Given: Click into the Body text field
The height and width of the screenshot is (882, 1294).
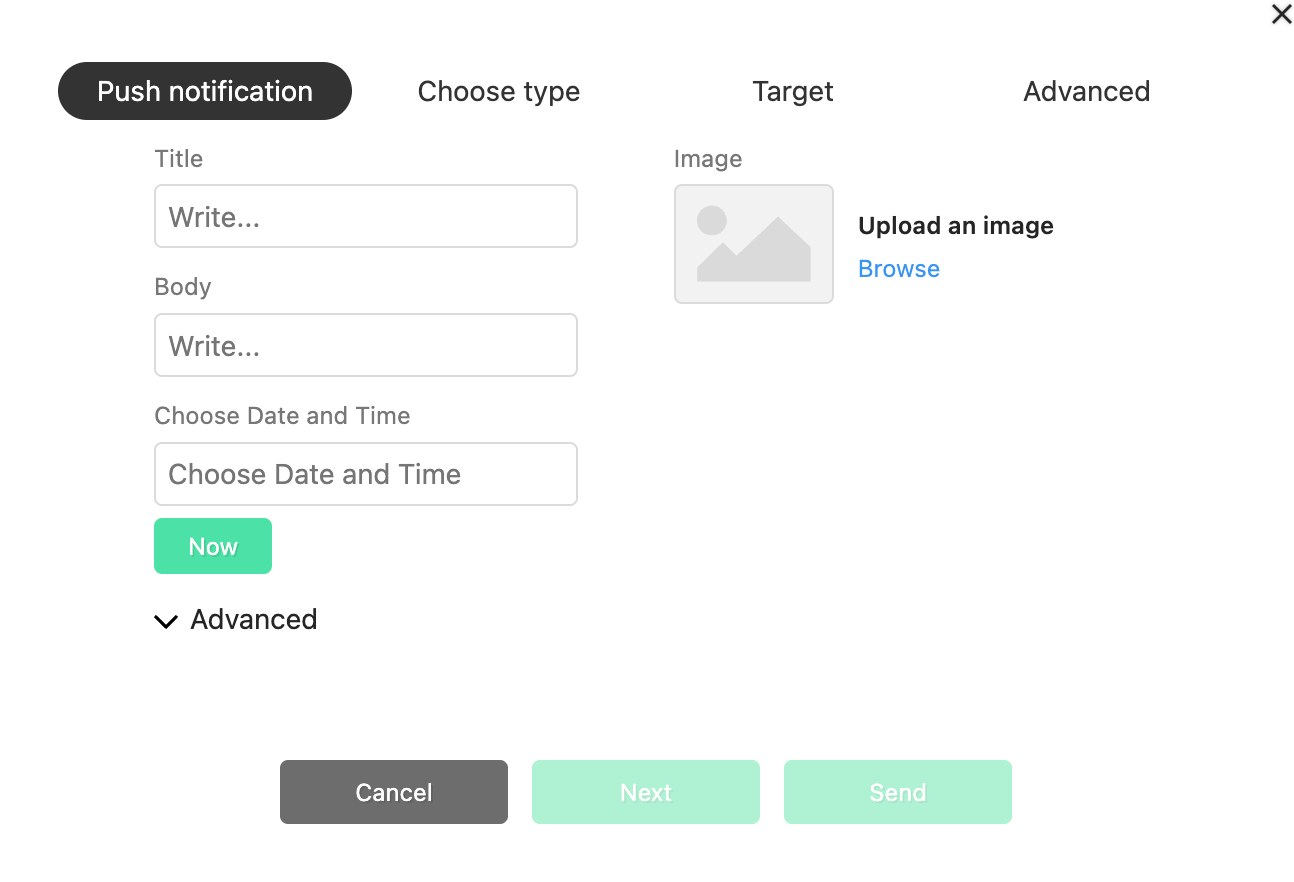Looking at the screenshot, I should tap(366, 345).
